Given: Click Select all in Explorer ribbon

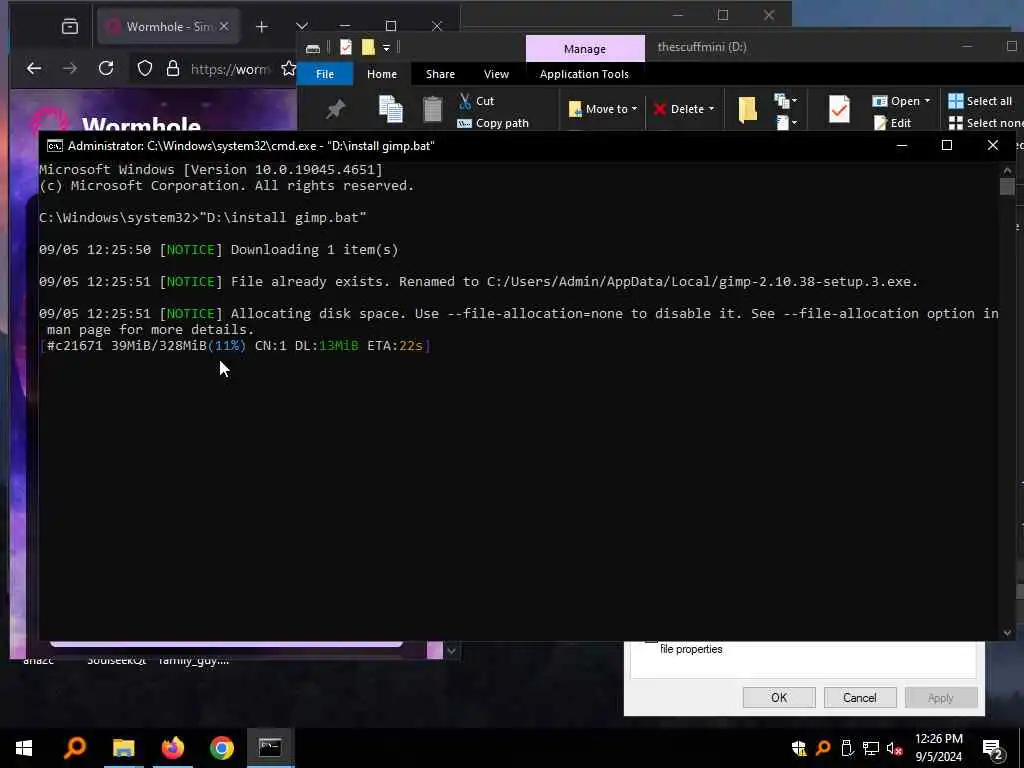Looking at the screenshot, I should (x=980, y=101).
